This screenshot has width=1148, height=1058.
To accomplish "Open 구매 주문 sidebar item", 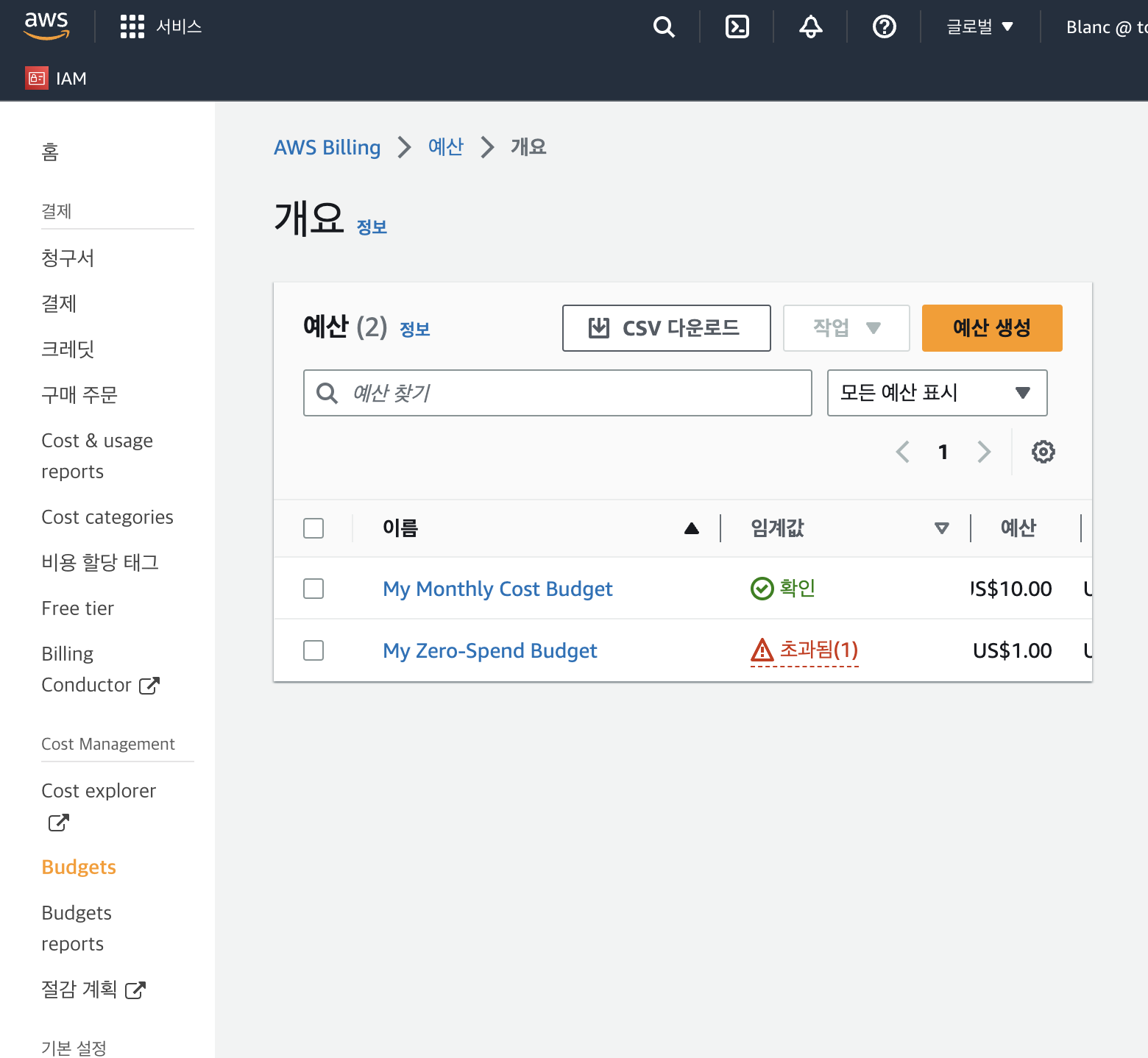I will click(x=79, y=395).
